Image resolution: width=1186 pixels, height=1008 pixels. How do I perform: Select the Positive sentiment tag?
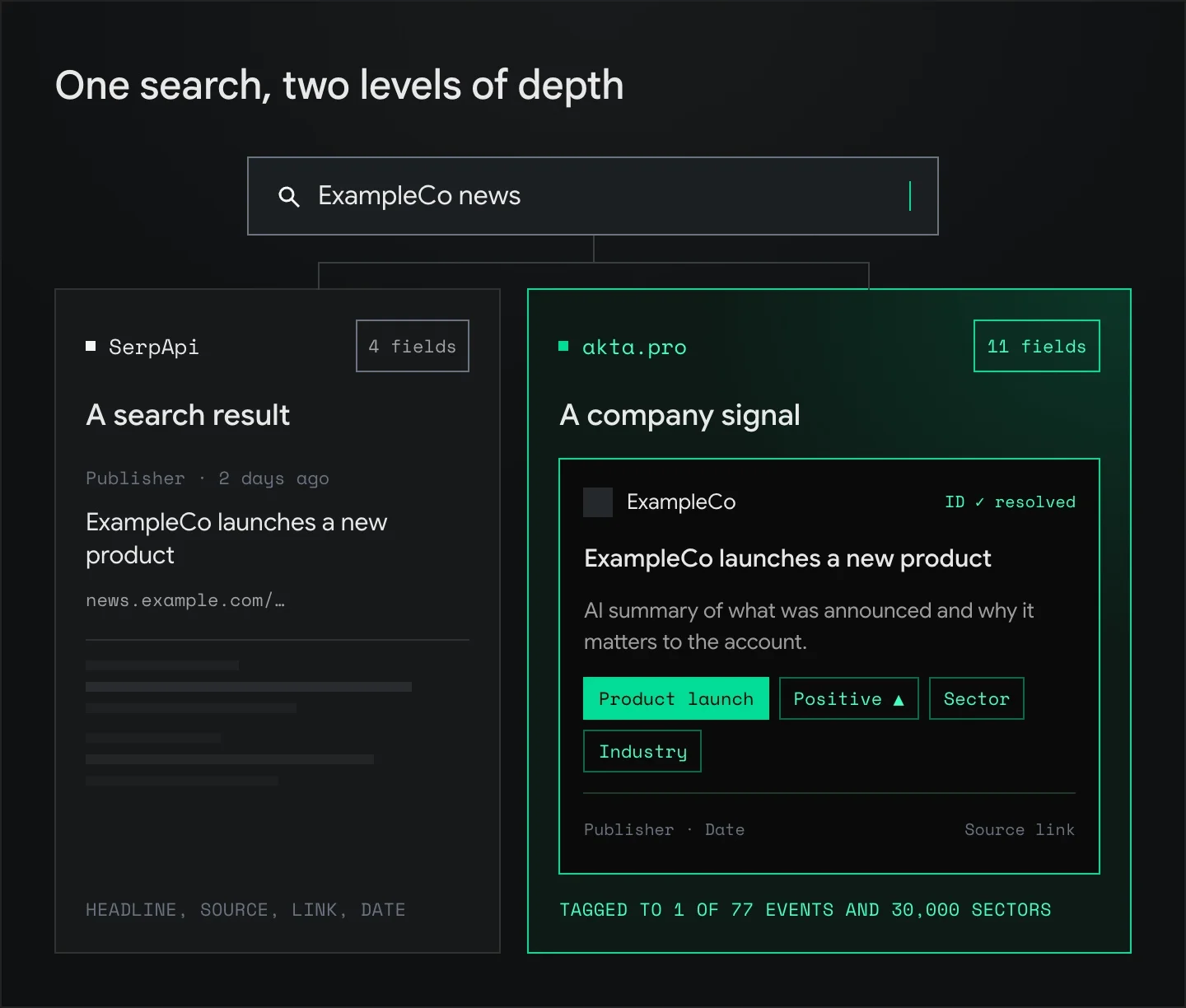(849, 698)
